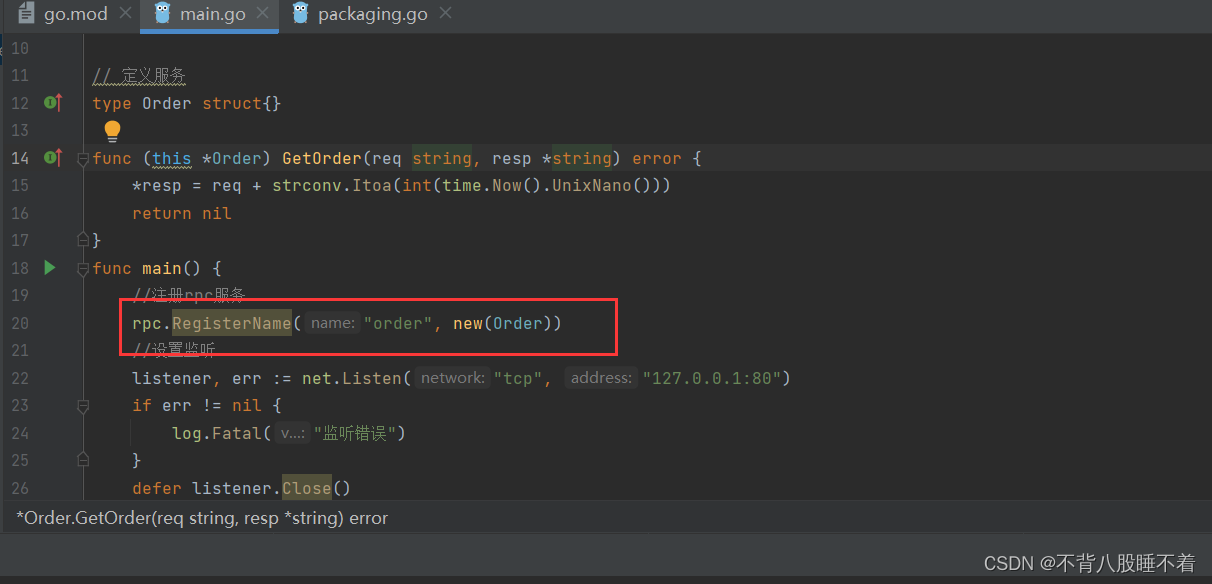The image size is (1212, 584).
Task: Click the // 定义服务 comment
Action: click(139, 76)
